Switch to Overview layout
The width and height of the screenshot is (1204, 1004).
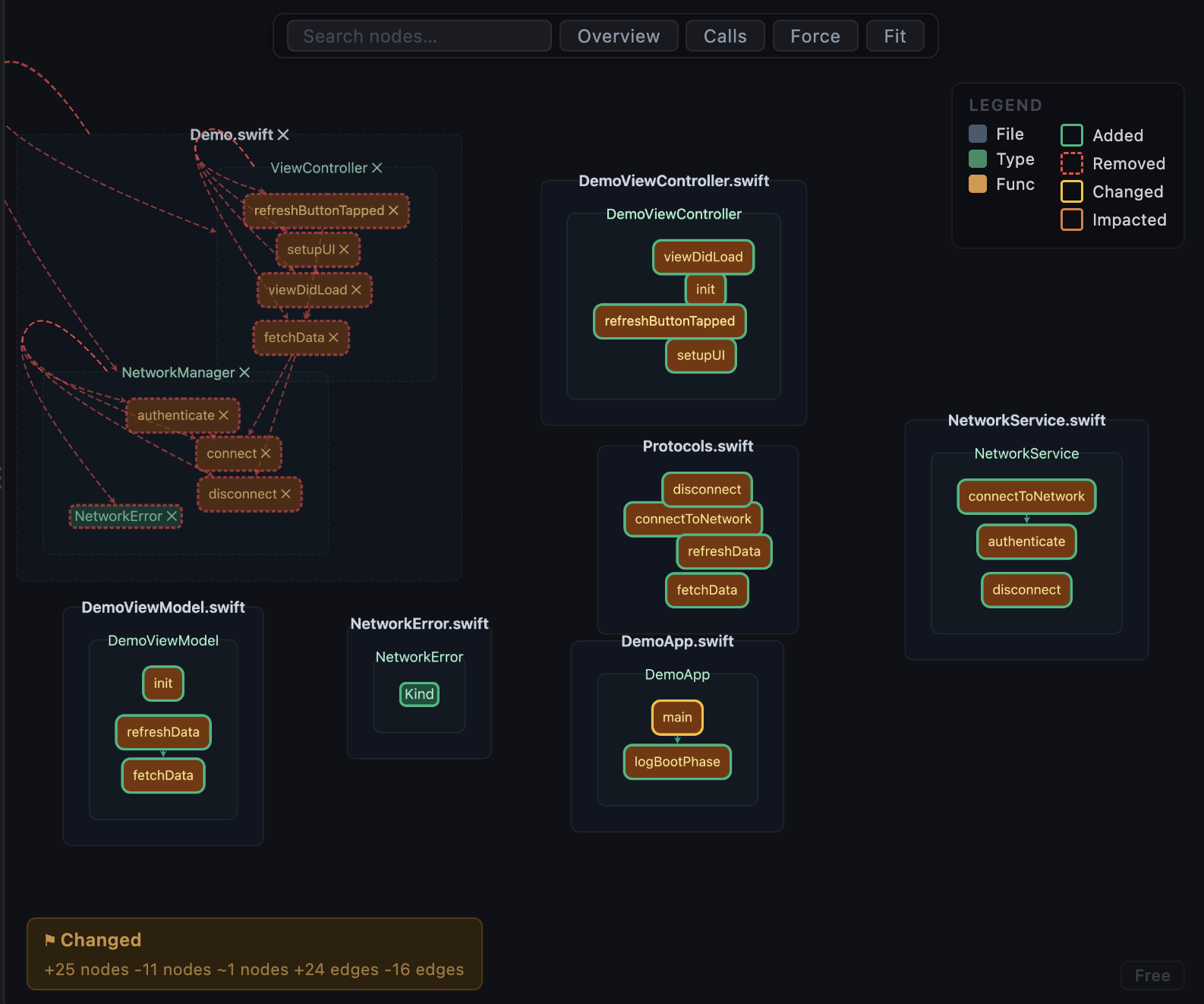click(619, 36)
